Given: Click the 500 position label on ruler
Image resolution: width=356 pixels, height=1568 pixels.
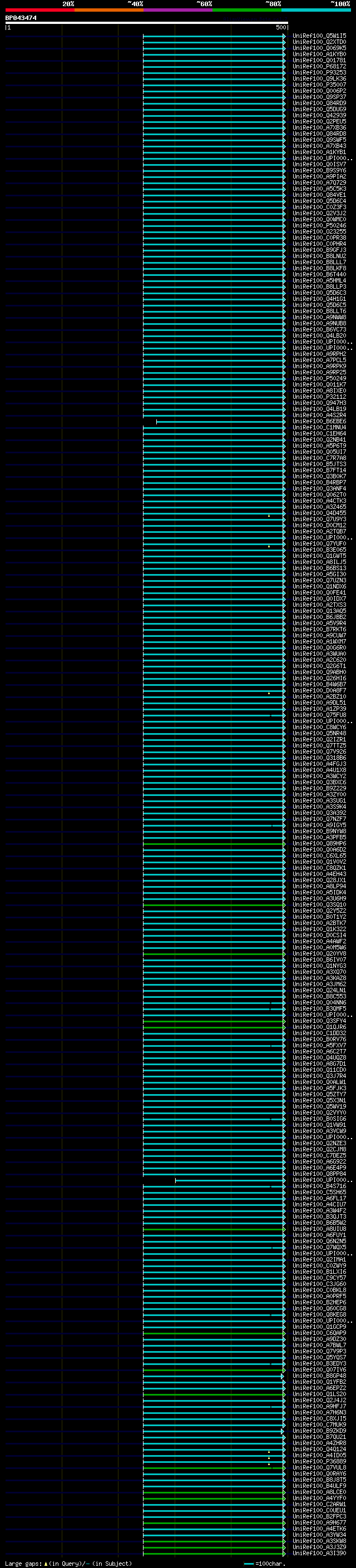Looking at the screenshot, I should coord(281,27).
